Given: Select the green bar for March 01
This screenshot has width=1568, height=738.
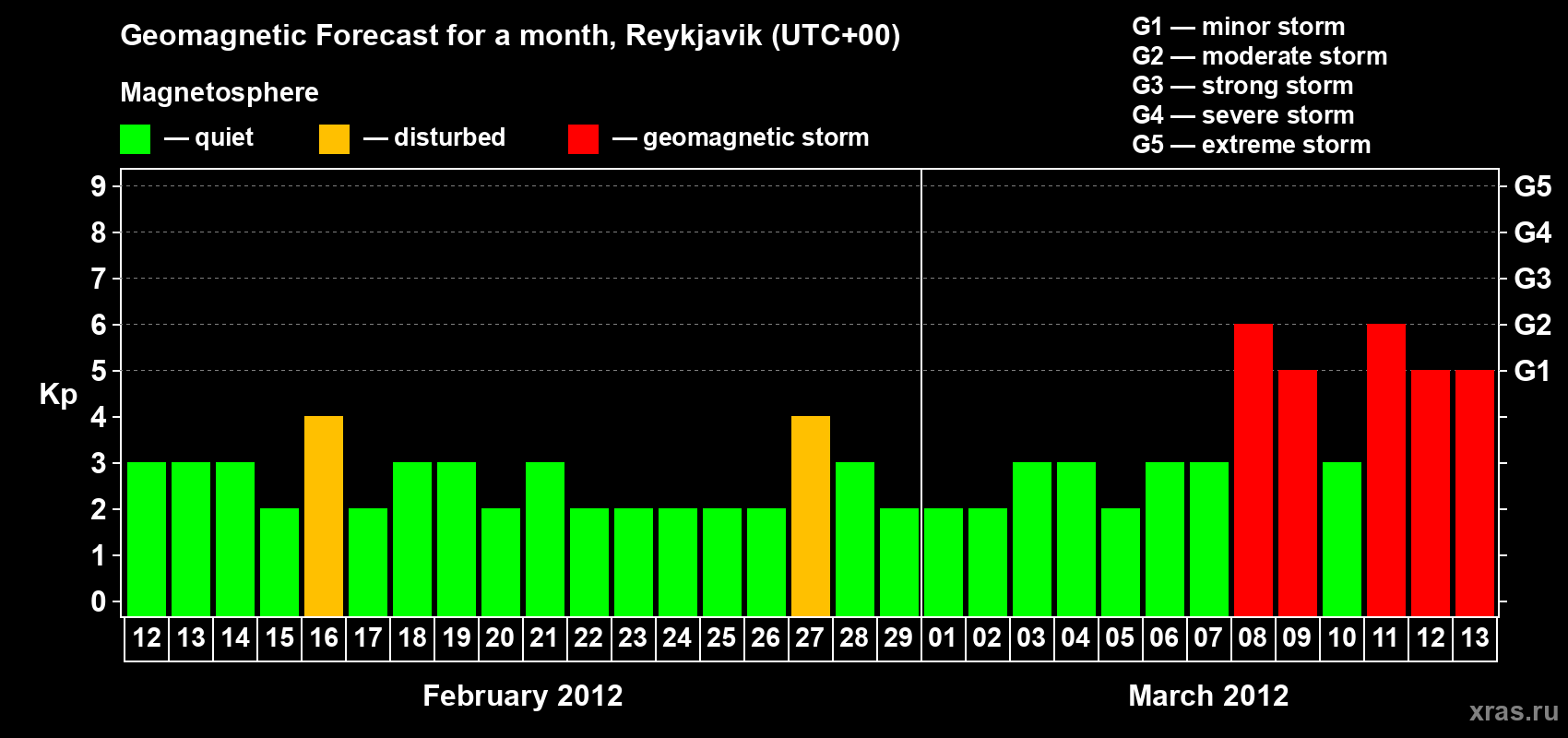Looking at the screenshot, I should [944, 562].
